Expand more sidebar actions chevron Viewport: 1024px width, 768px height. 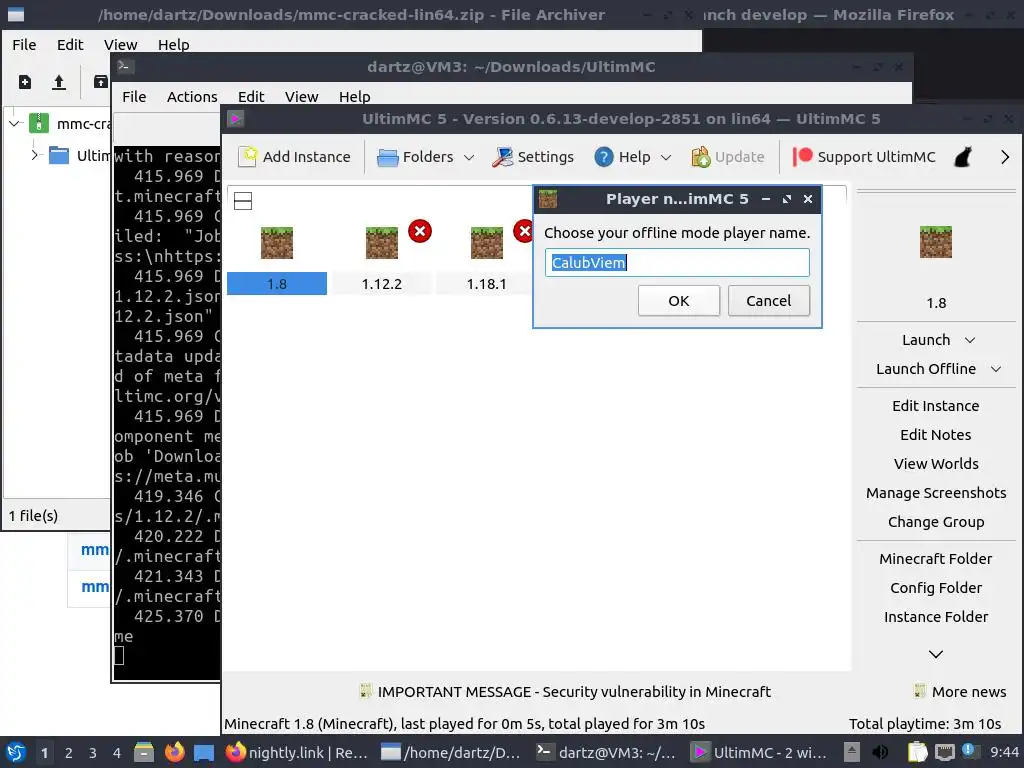[936, 654]
